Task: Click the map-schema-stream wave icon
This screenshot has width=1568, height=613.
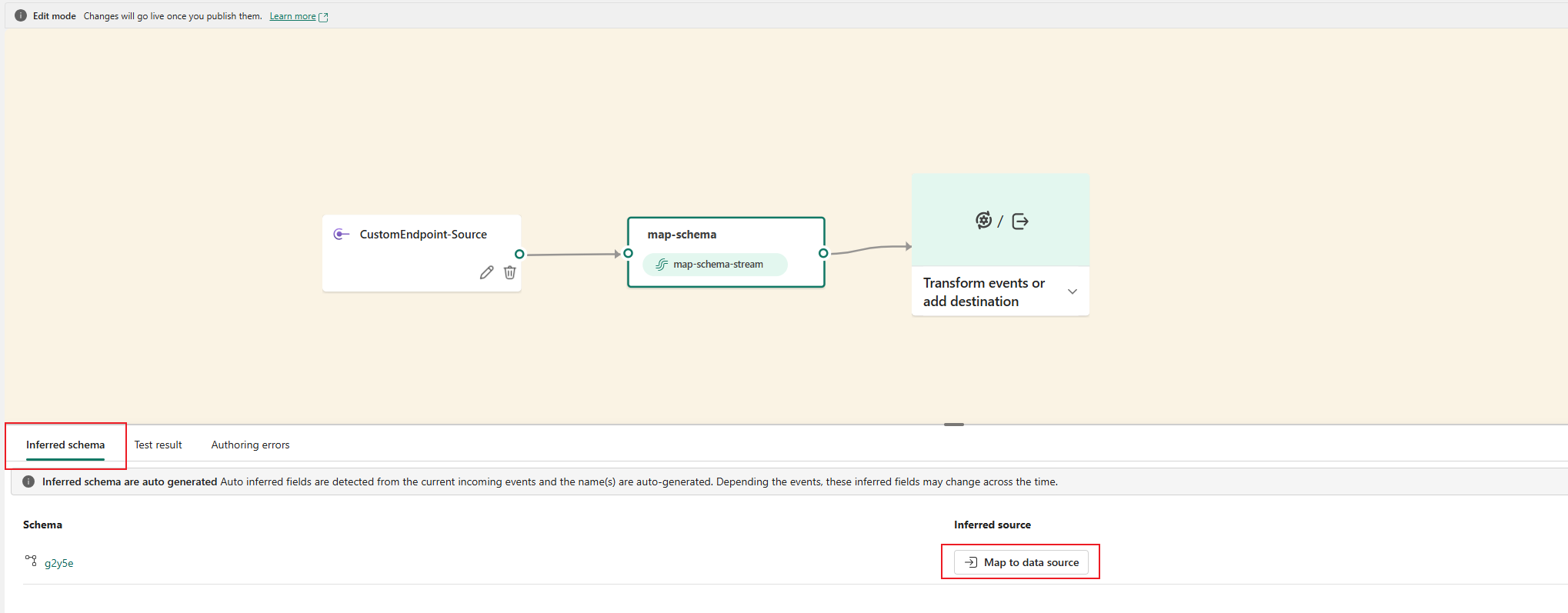Action: (662, 265)
